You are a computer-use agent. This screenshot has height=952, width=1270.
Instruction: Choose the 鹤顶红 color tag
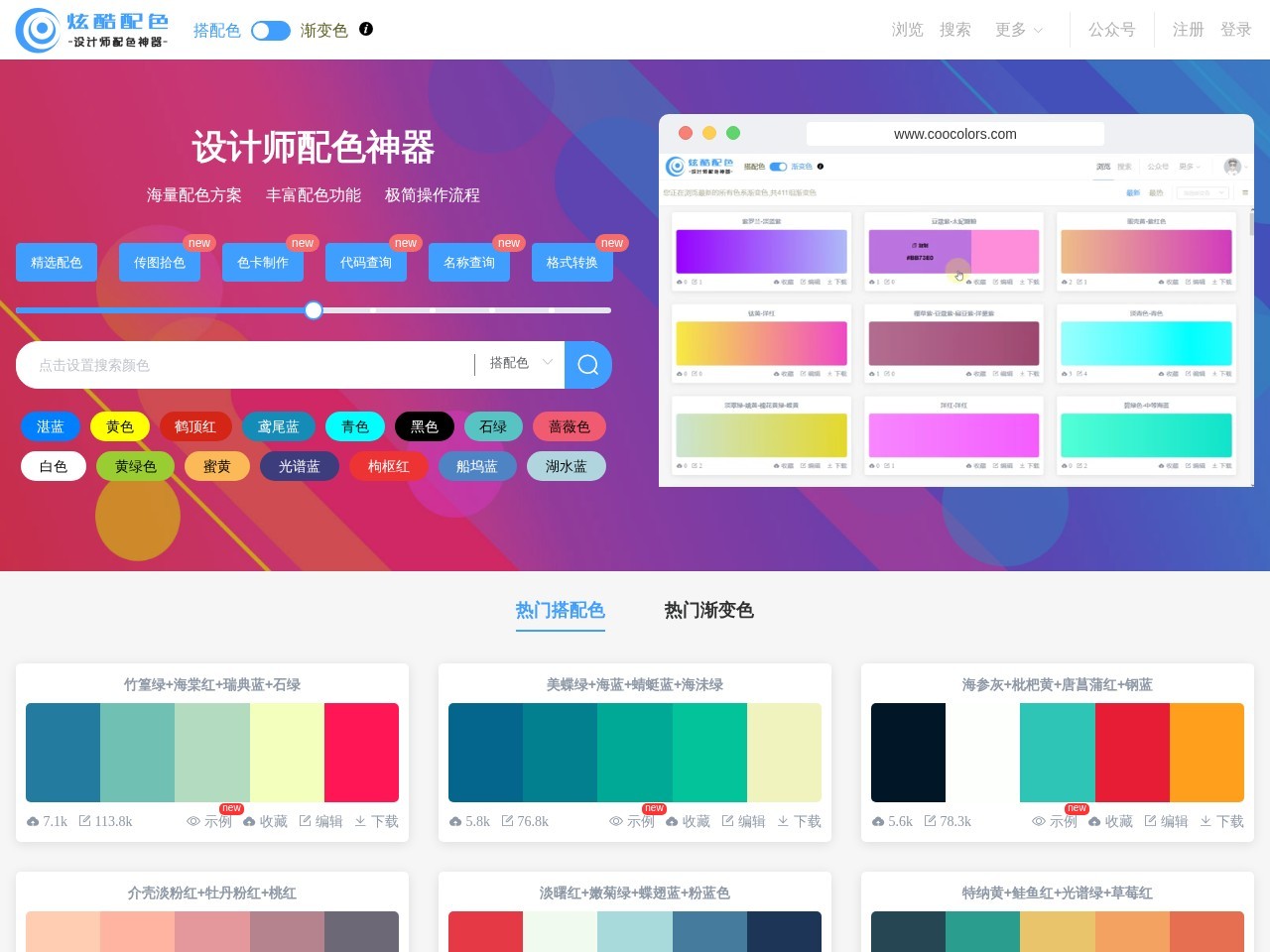coord(195,426)
